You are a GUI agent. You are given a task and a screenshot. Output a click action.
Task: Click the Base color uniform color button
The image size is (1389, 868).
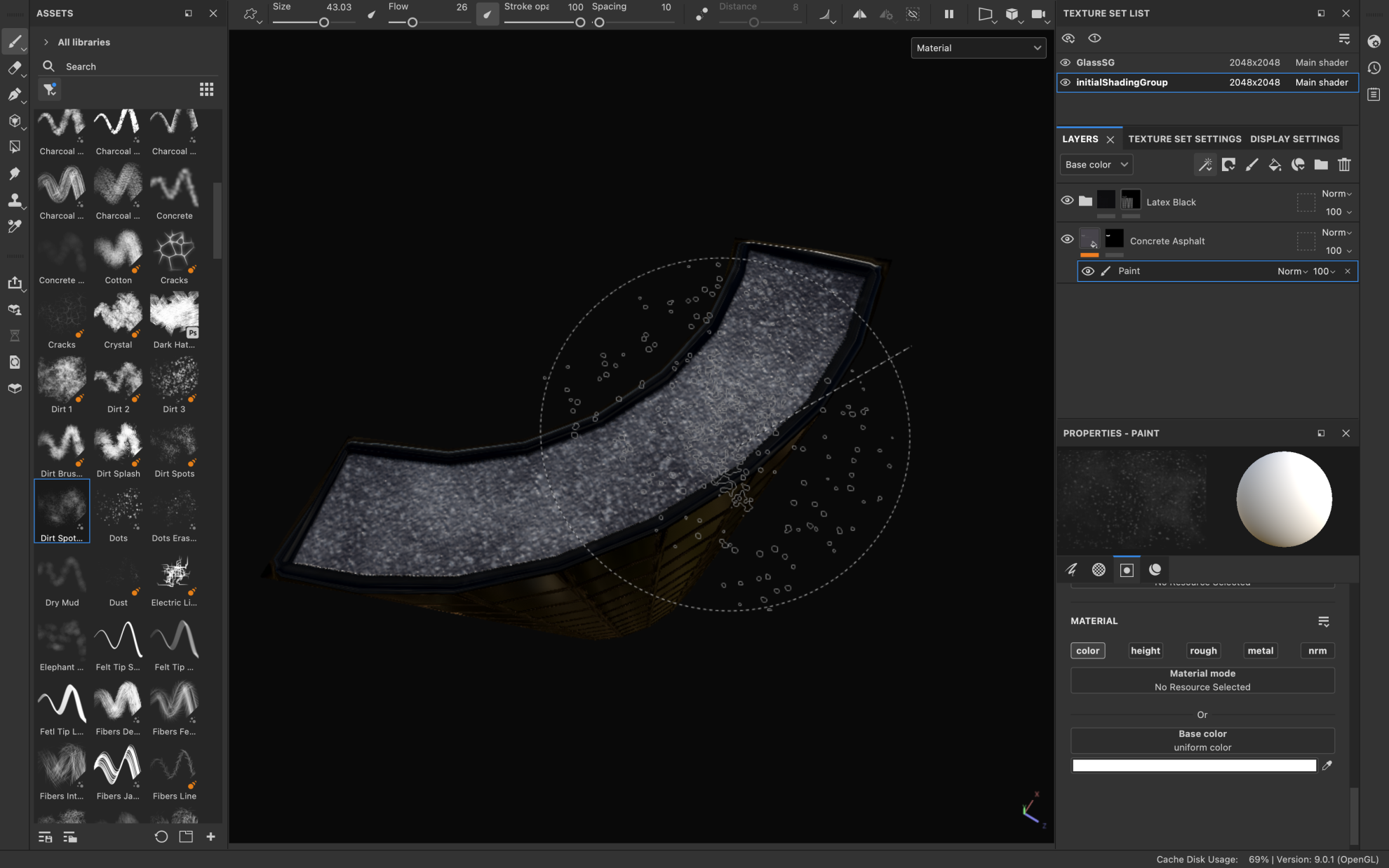(x=1202, y=740)
